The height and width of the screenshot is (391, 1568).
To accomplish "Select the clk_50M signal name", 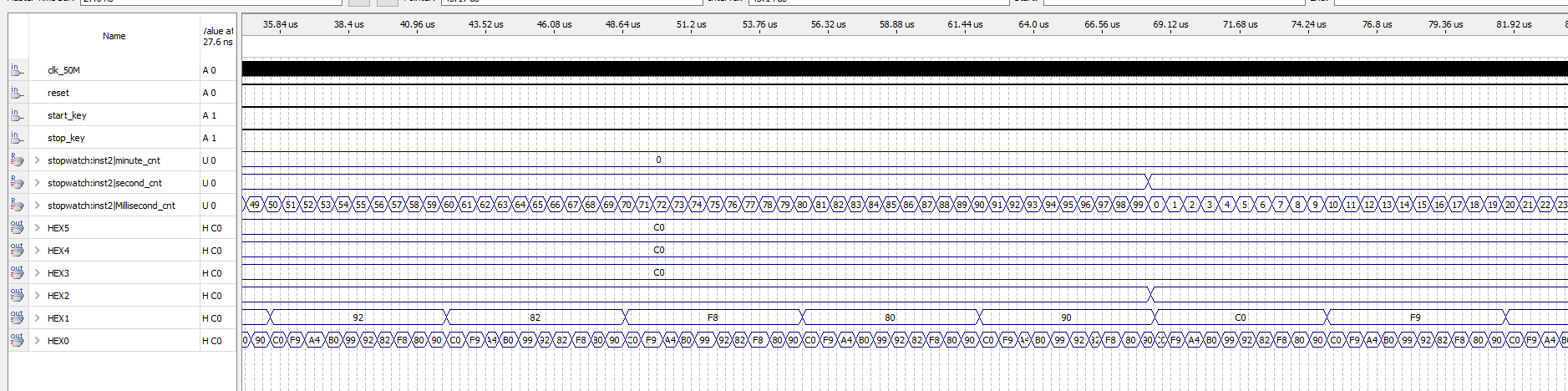I will click(x=63, y=70).
